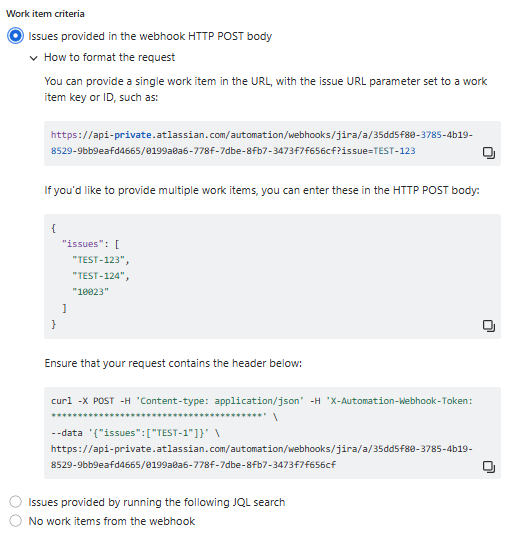Click the "TEST-124", line in JSON body
The height and width of the screenshot is (541, 513).
[x=101, y=276]
